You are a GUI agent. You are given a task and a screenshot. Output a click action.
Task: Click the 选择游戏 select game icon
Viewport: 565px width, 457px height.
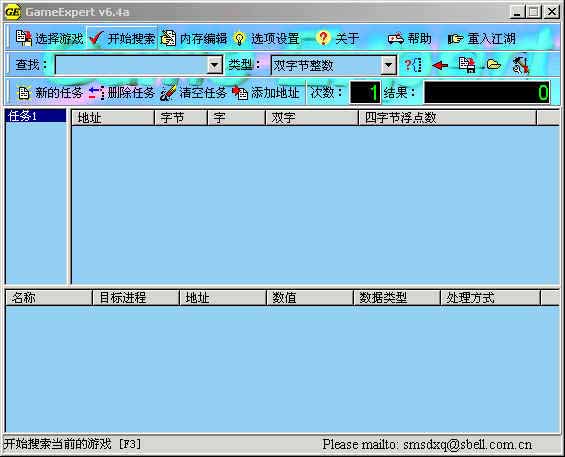(x=24, y=38)
